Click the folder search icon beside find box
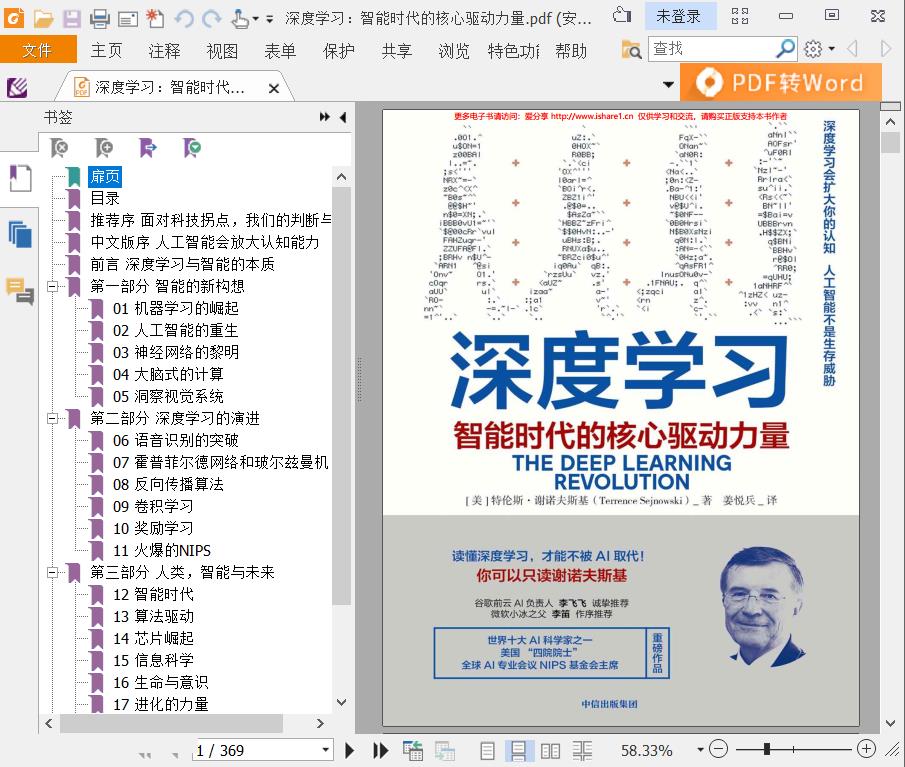The image size is (905, 767). coord(631,50)
